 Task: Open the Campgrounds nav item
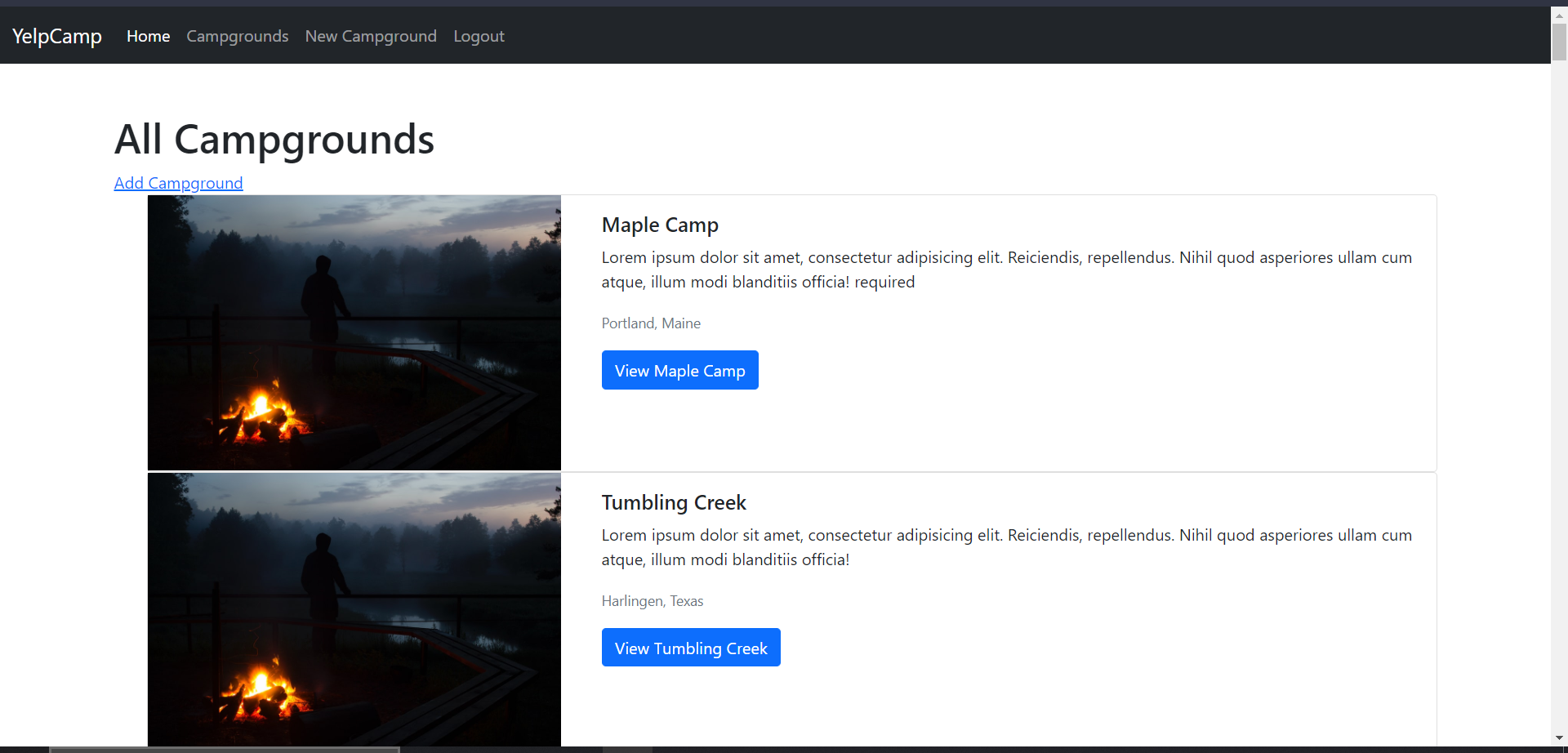coord(238,36)
